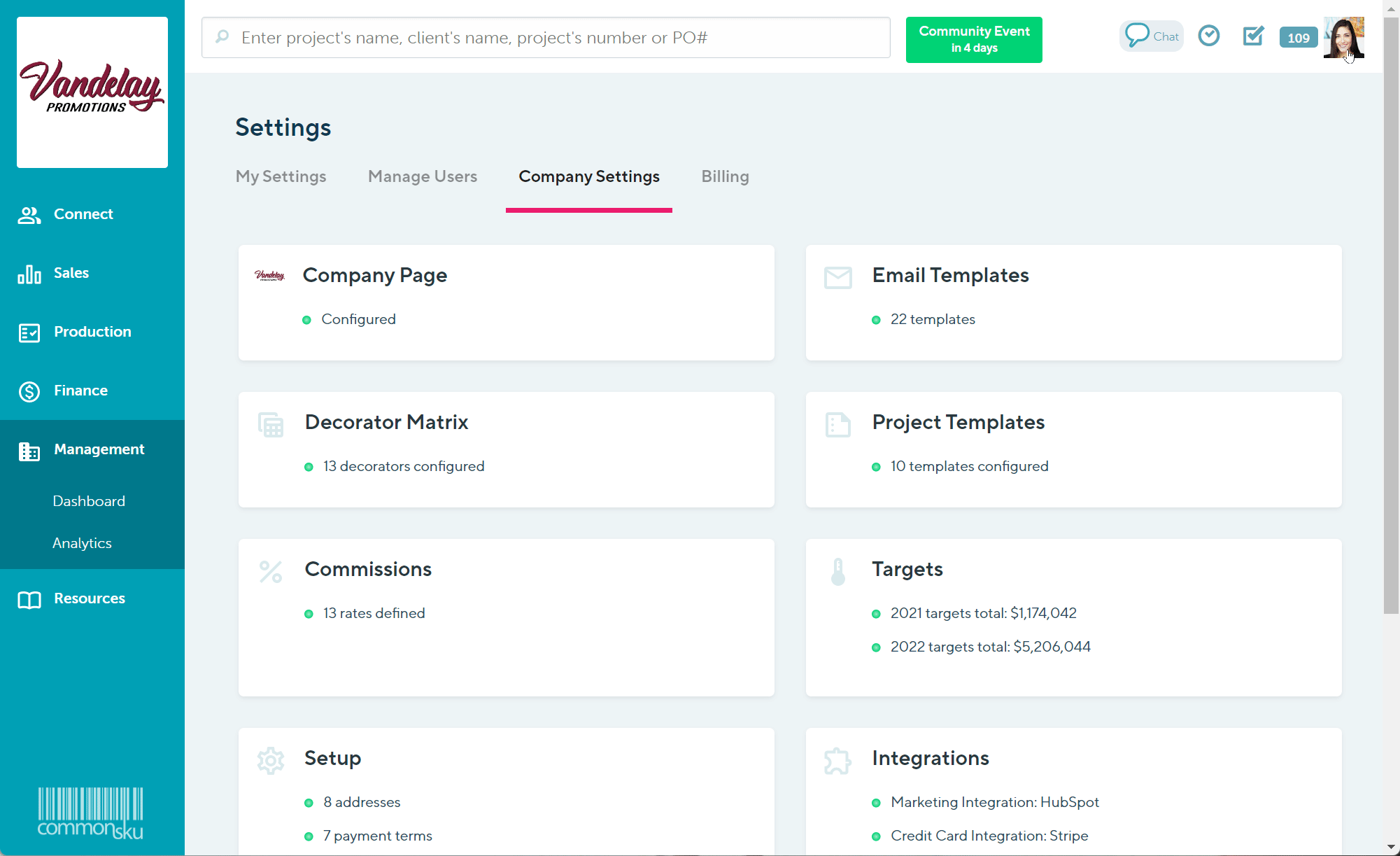
Task: Open the 109 notifications badge
Action: tap(1298, 38)
